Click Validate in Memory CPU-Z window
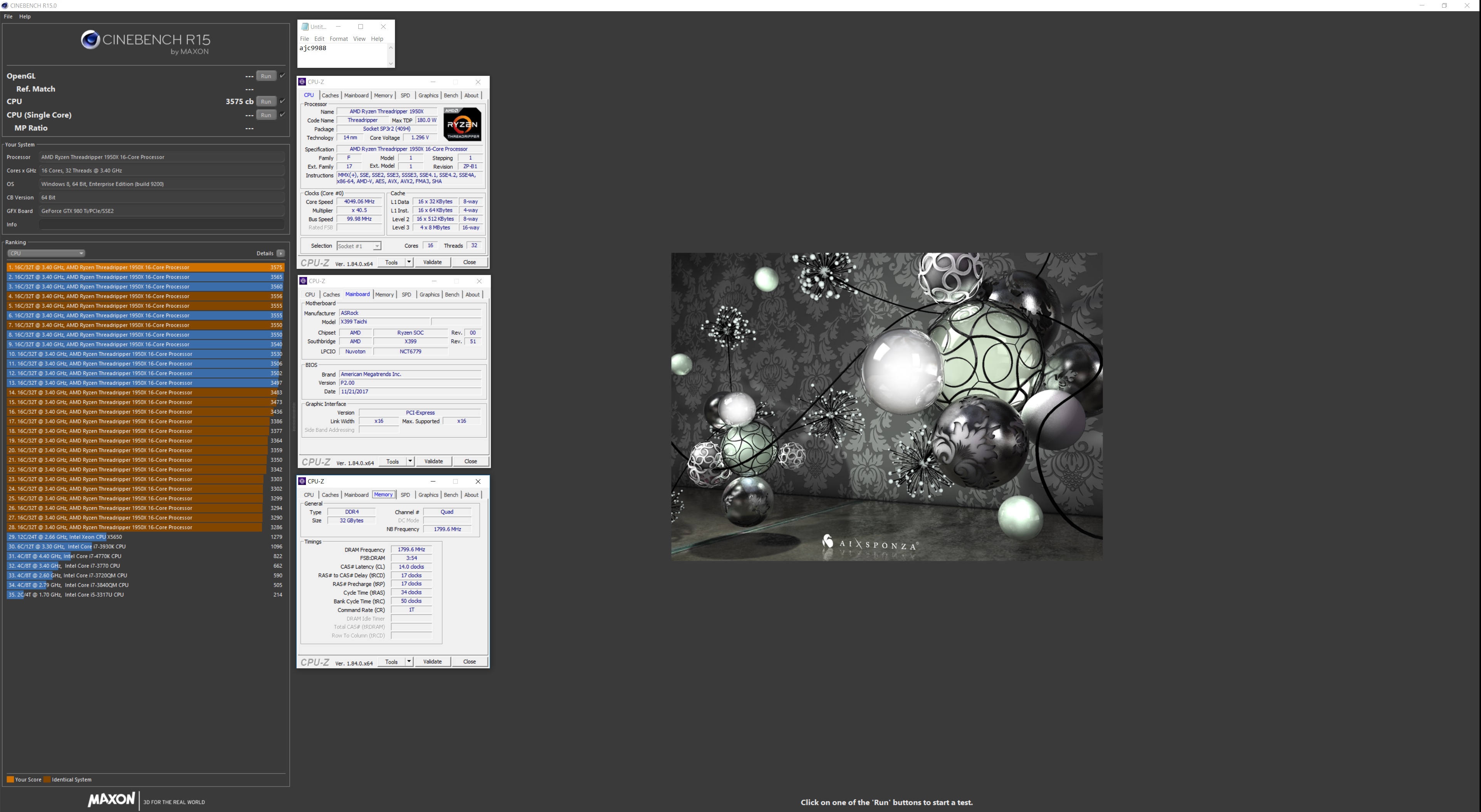 [x=432, y=662]
